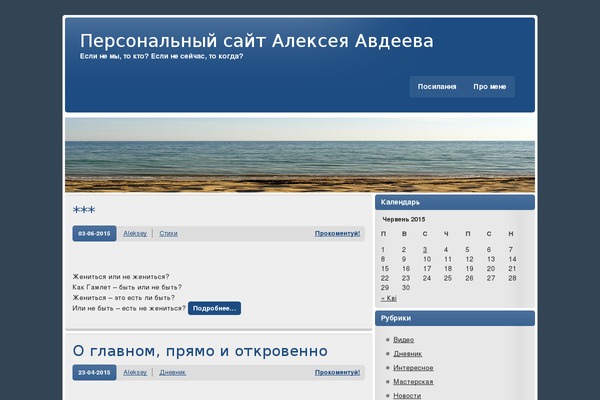
Task: Click the poem line Жениться или не жениться?
Action: tap(121, 276)
